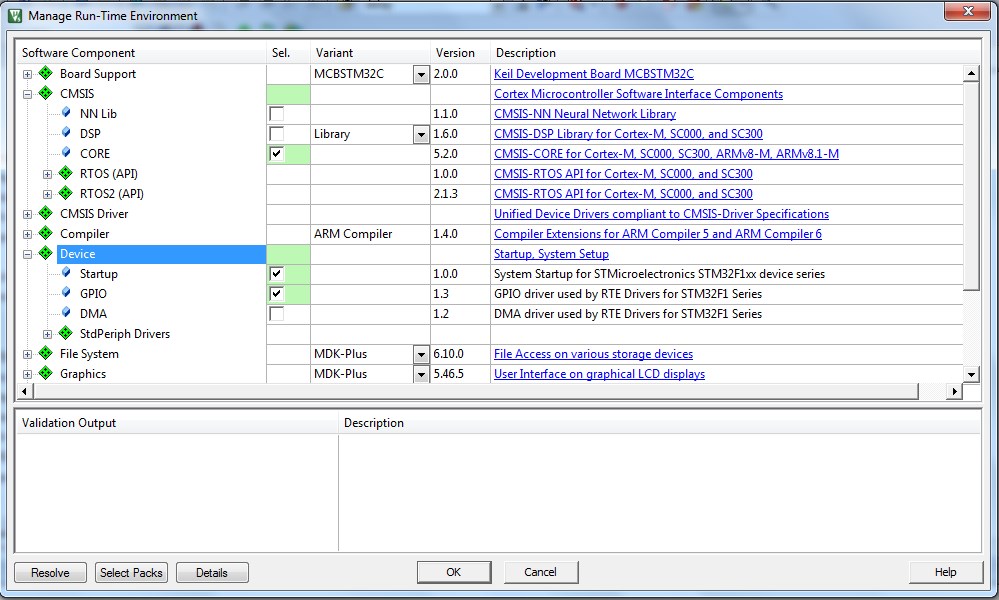Expand the Graphics tree node
This screenshot has width=999, height=600.
27,375
